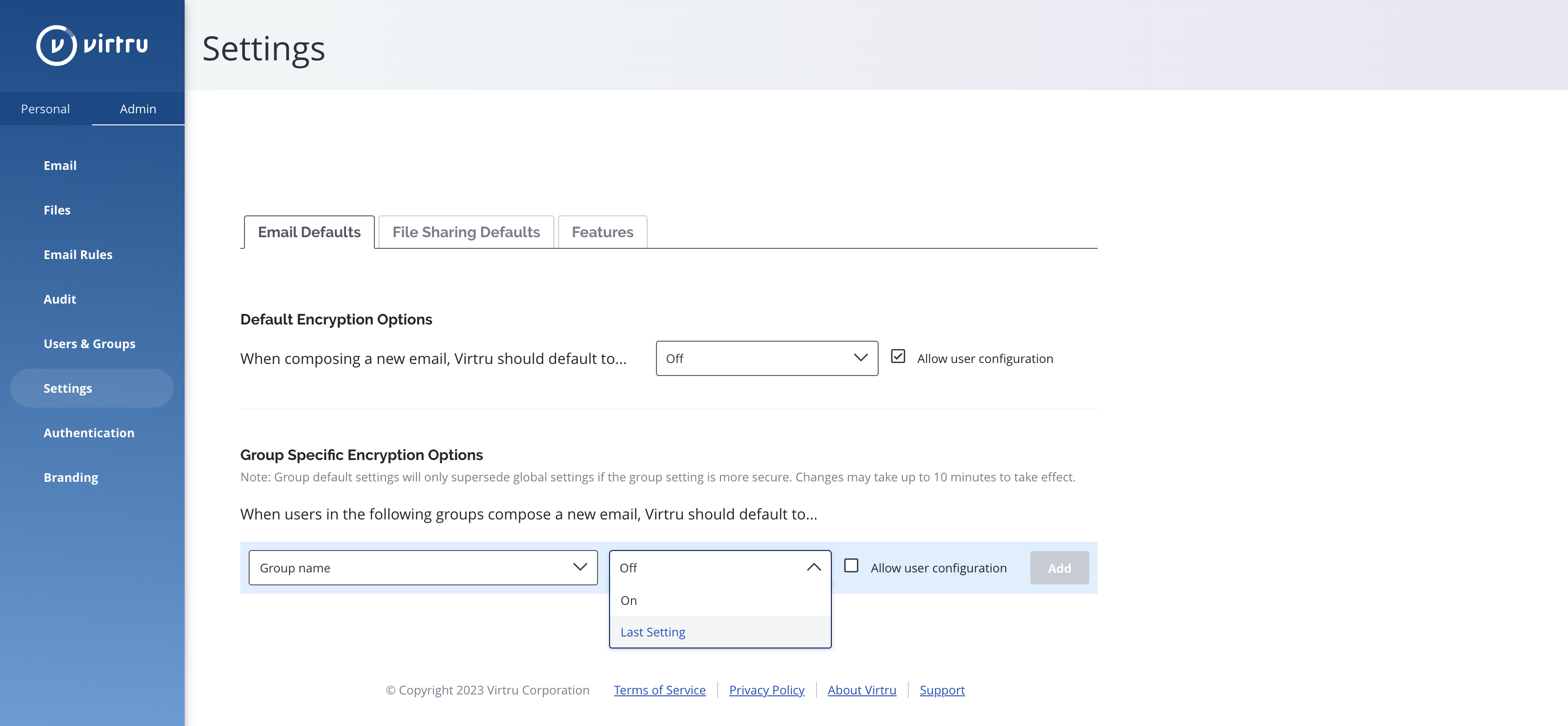Open the Privacy Policy link
The width and height of the screenshot is (1568, 726).
pos(767,690)
